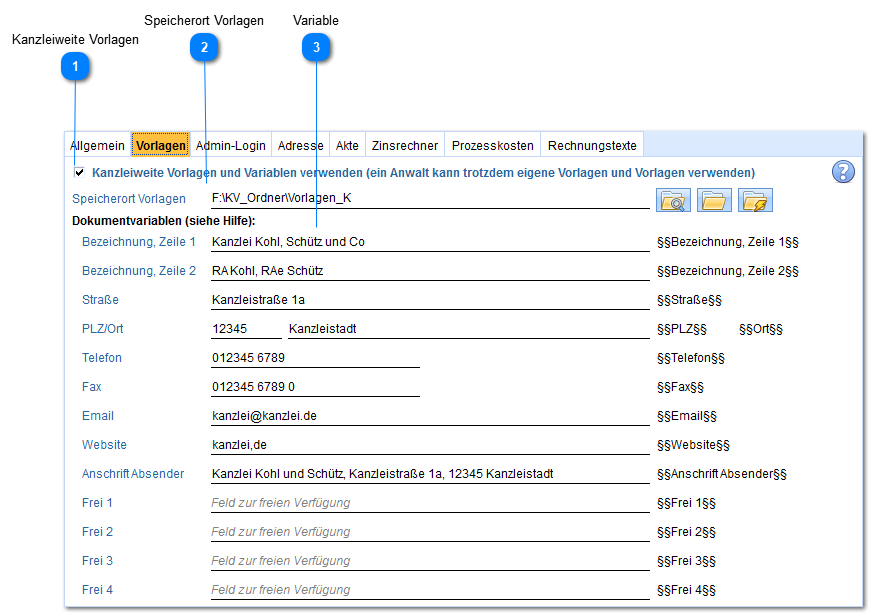
Task: Switch to the Allgemein tab
Action: tap(97, 146)
